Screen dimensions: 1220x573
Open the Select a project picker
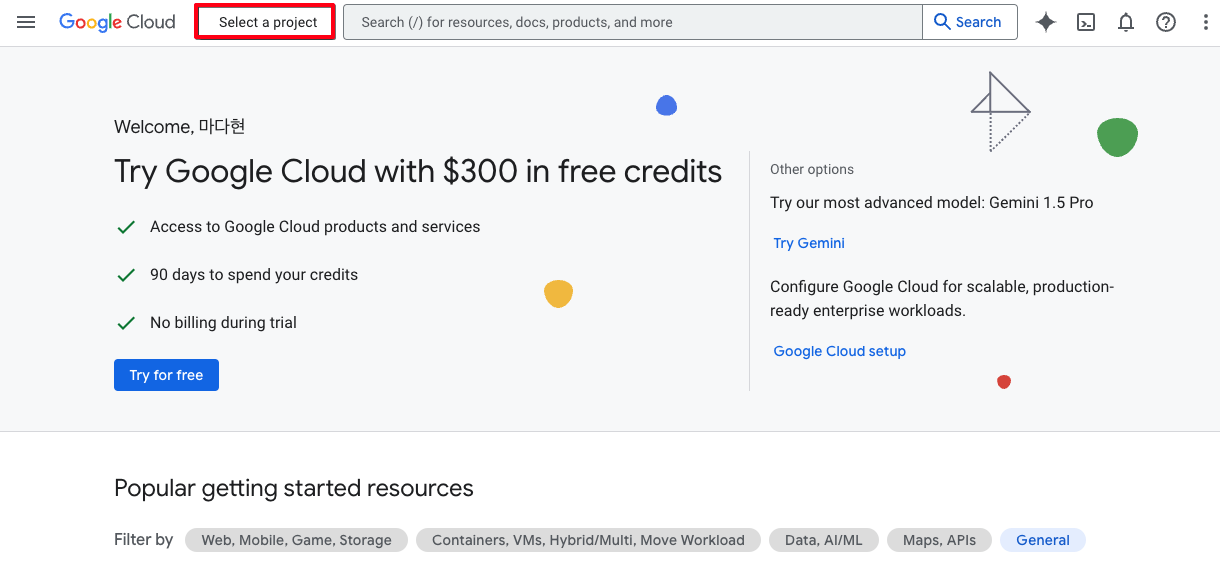(265, 22)
